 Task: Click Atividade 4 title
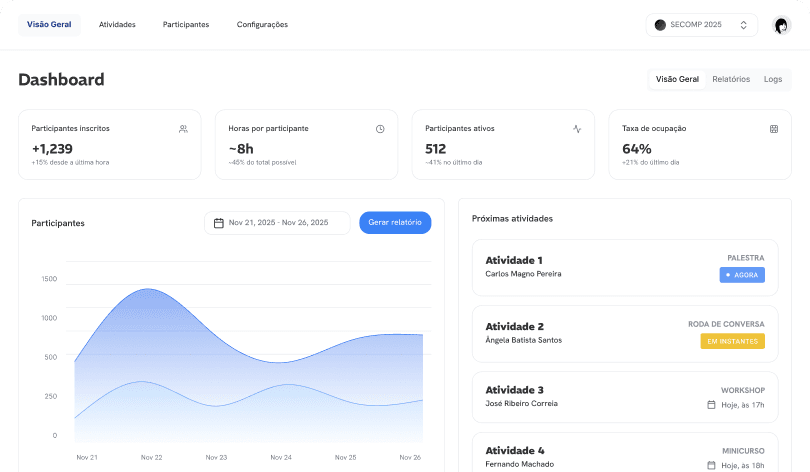tap(515, 451)
